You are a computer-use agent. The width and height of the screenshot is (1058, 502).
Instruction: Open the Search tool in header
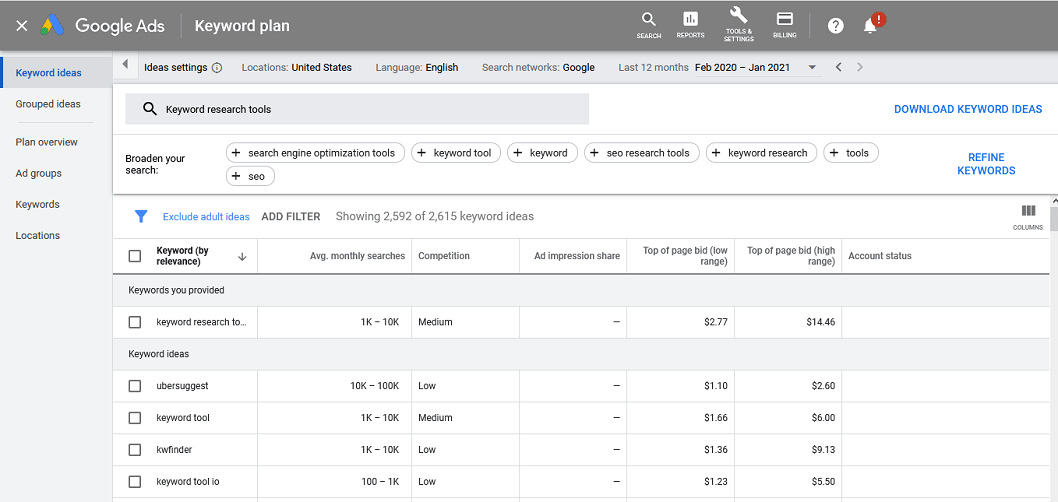point(648,25)
